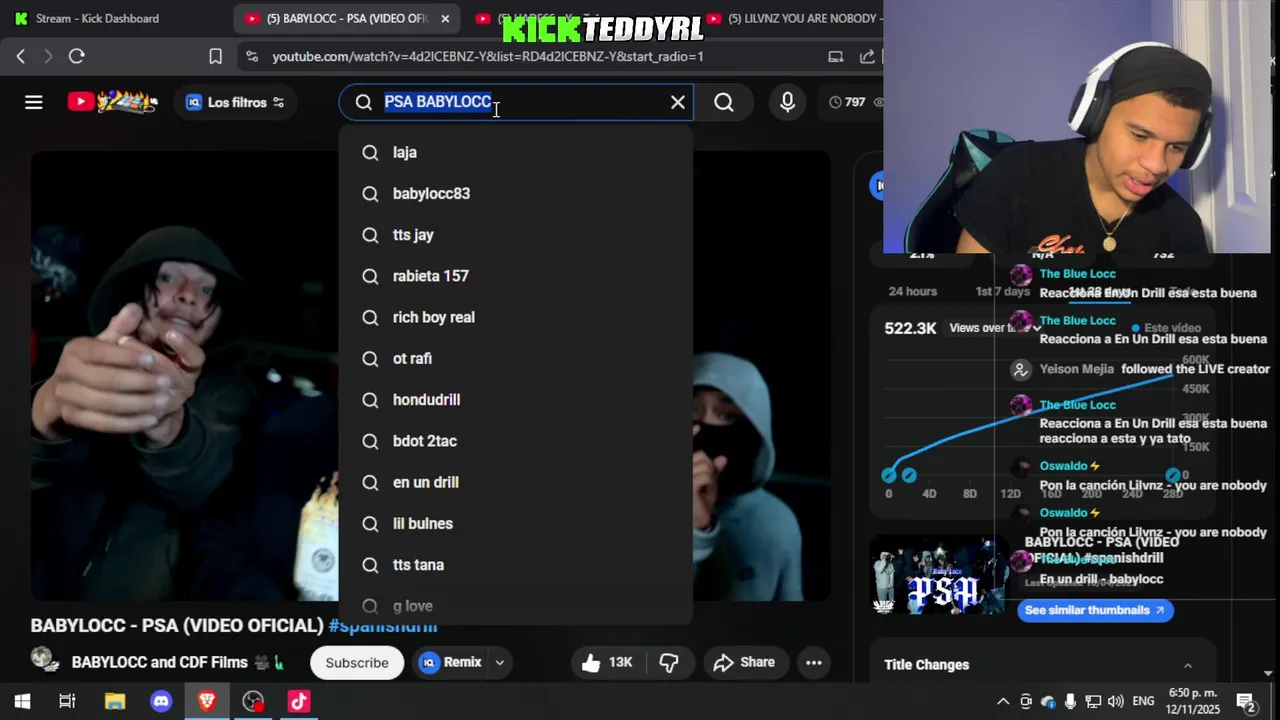Expand the Remix dropdown arrow
Screen dimensions: 1280x720
tap(499, 662)
